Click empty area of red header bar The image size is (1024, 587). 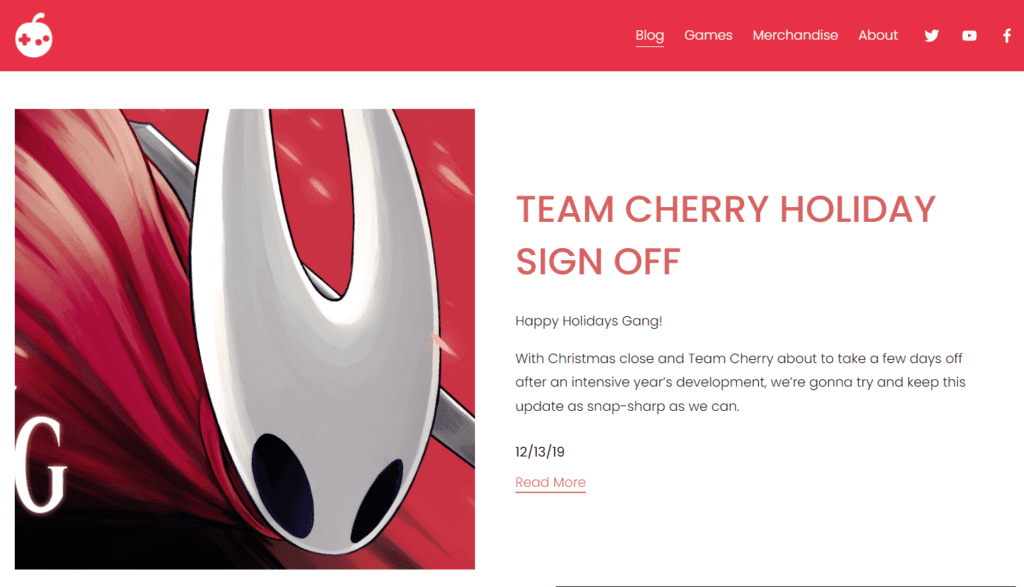pos(327,35)
